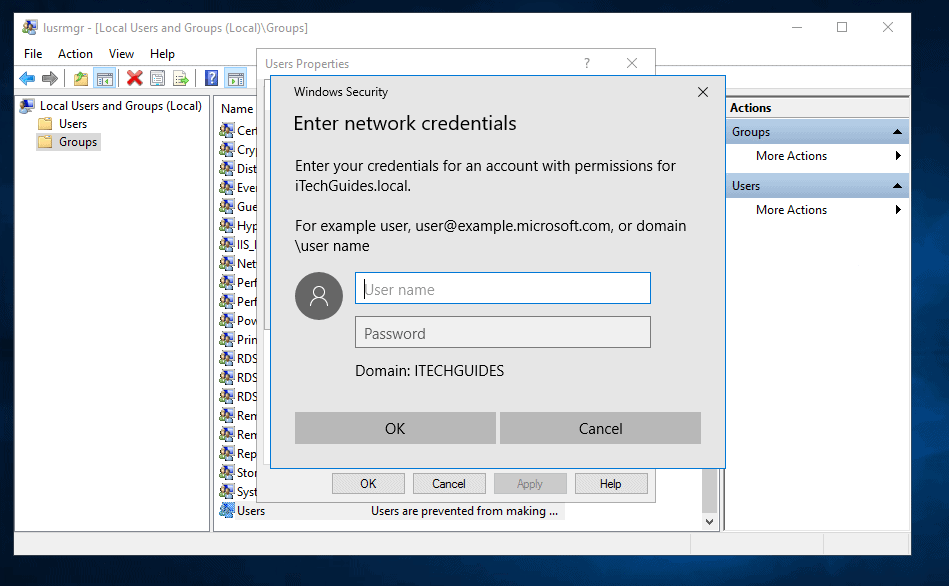Viewport: 949px width, 586px height.
Task: Open the Action menu
Action: click(x=75, y=53)
